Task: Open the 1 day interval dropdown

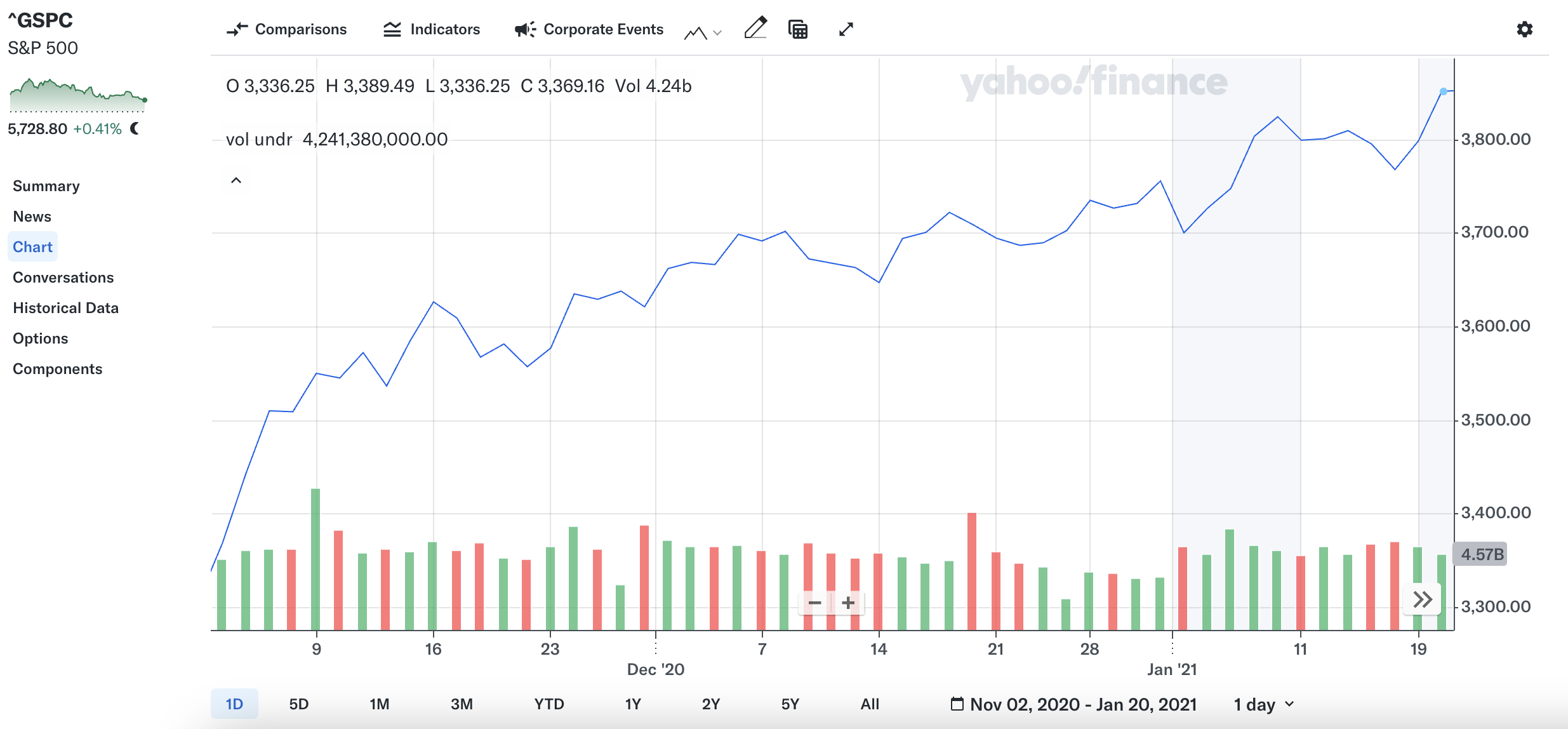Action: pyautogui.click(x=1263, y=704)
